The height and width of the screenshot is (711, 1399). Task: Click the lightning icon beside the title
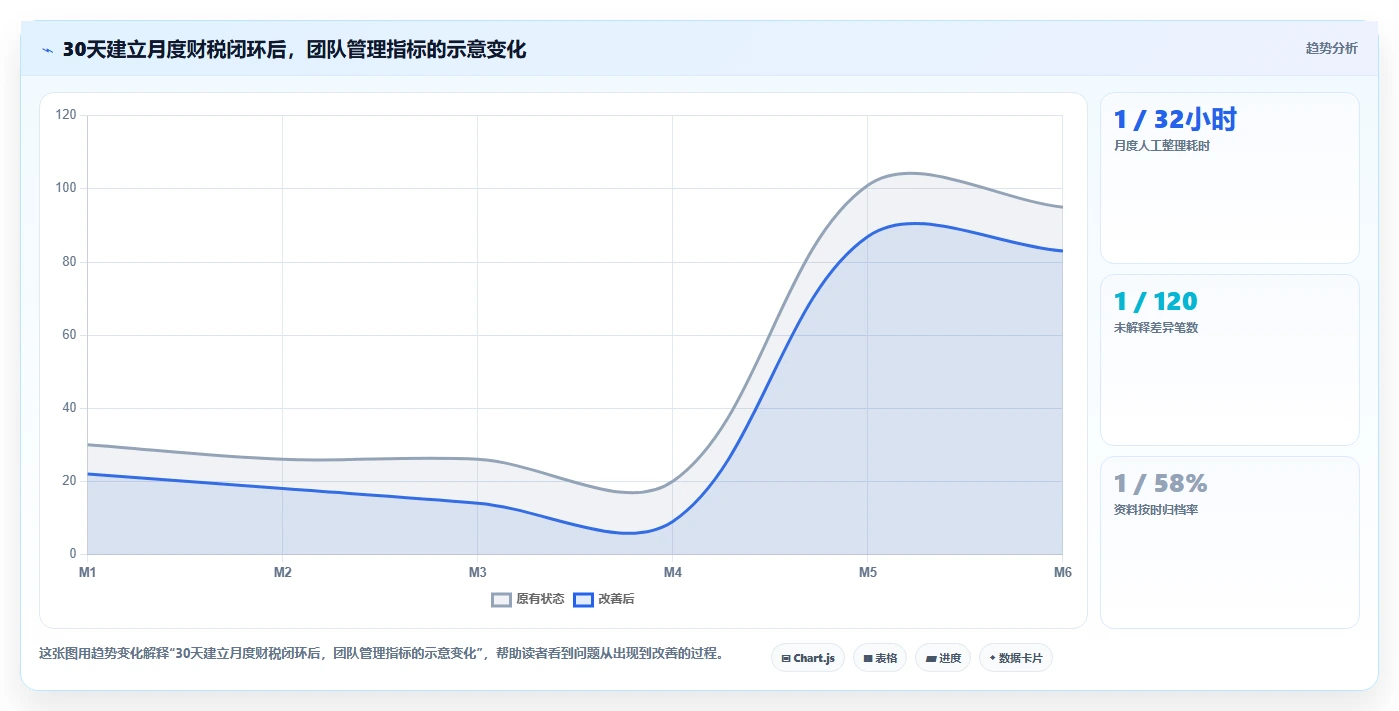tap(47, 50)
